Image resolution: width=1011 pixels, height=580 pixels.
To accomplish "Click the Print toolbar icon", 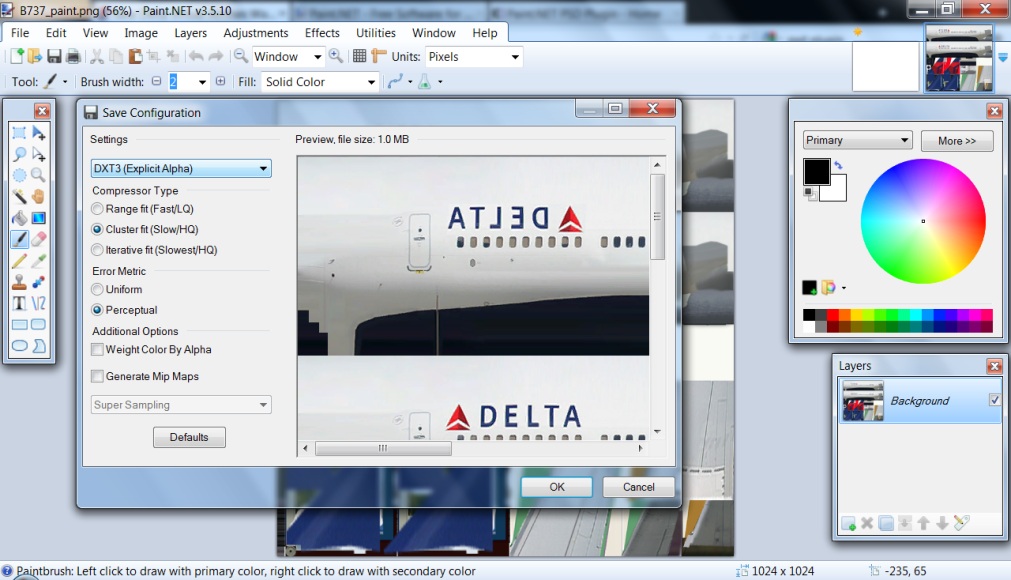I will click(73, 56).
